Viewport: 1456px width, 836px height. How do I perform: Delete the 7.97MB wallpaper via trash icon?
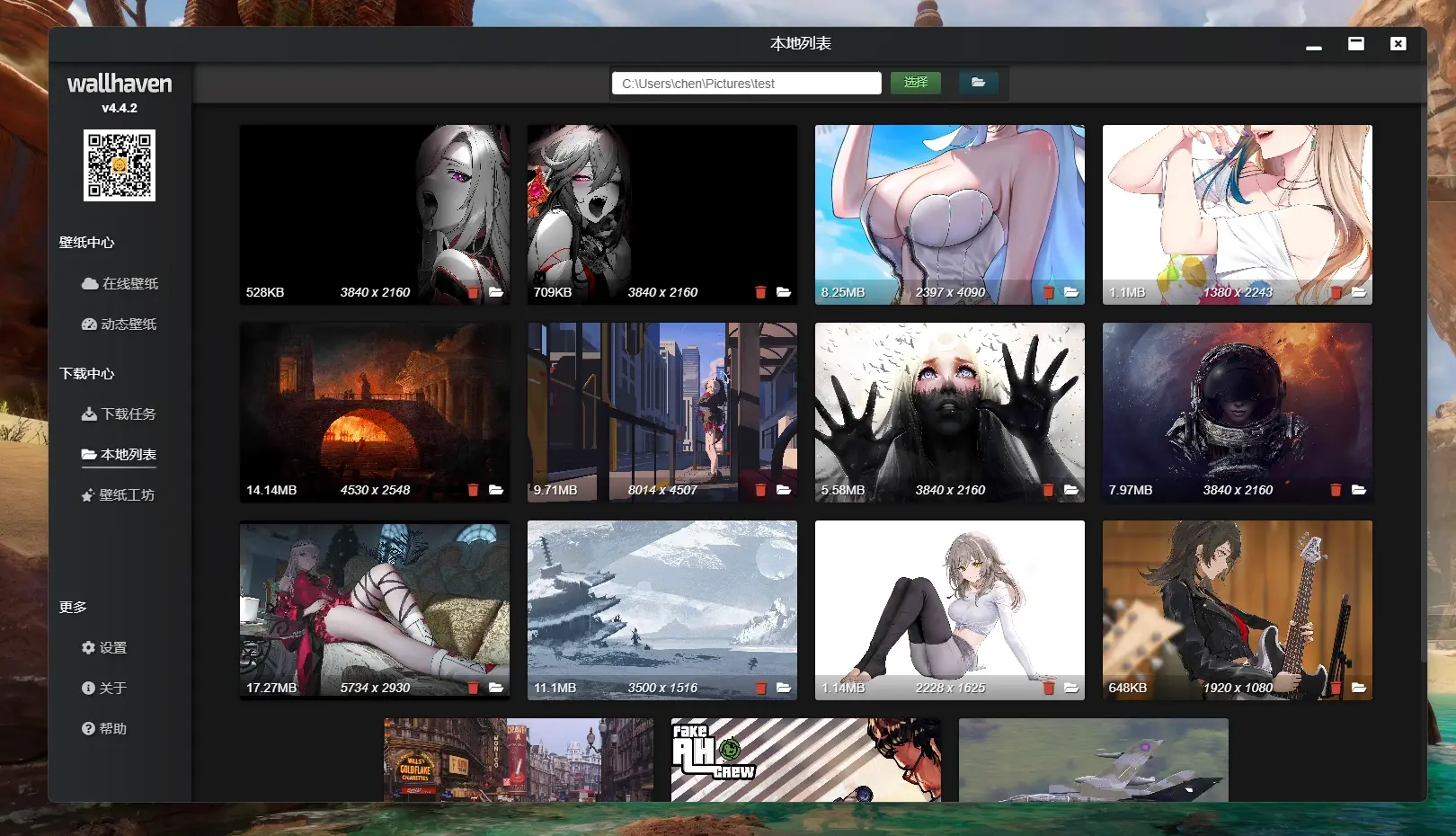[1336, 490]
